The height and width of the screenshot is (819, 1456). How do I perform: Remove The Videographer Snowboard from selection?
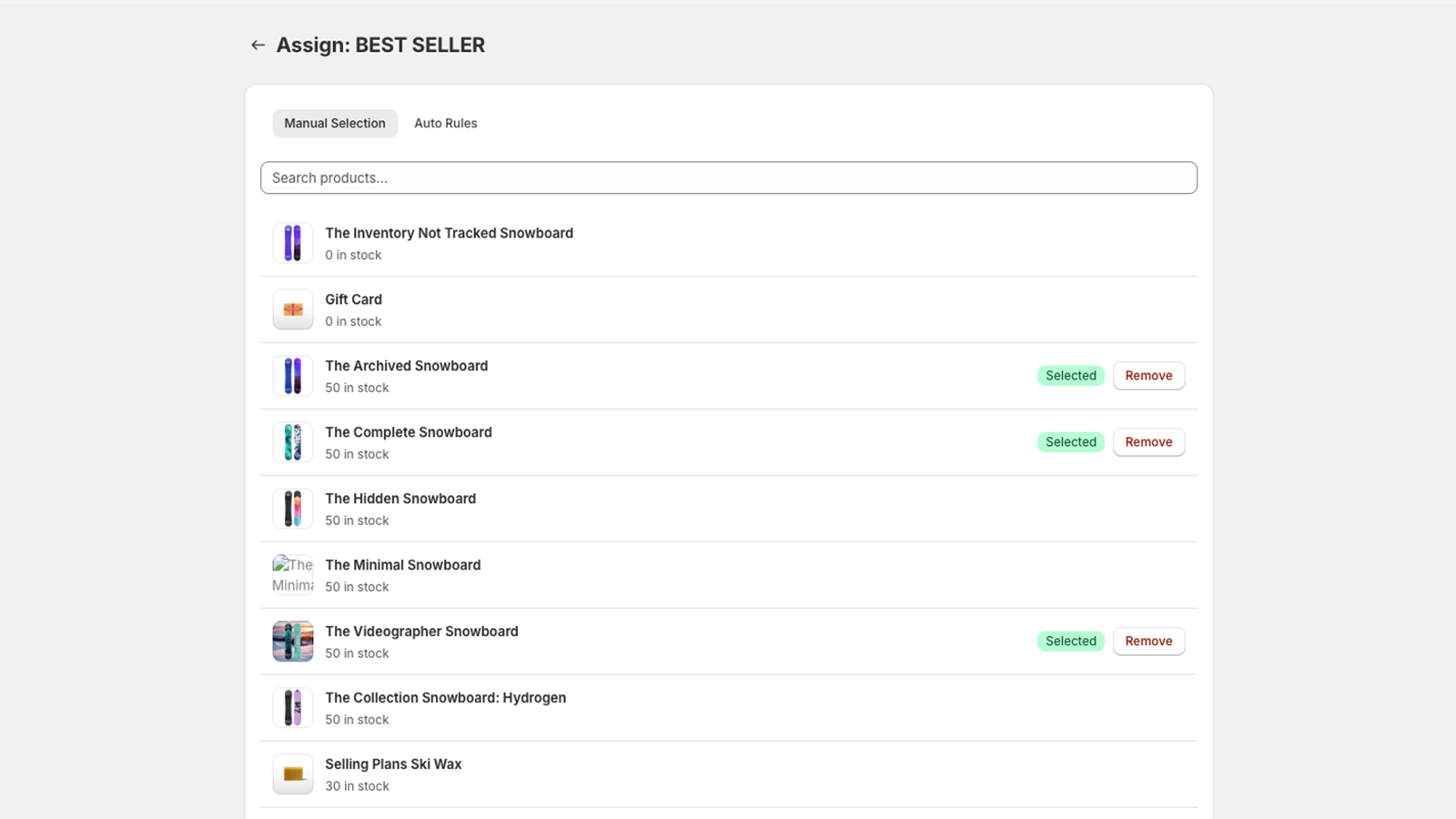[1148, 642]
